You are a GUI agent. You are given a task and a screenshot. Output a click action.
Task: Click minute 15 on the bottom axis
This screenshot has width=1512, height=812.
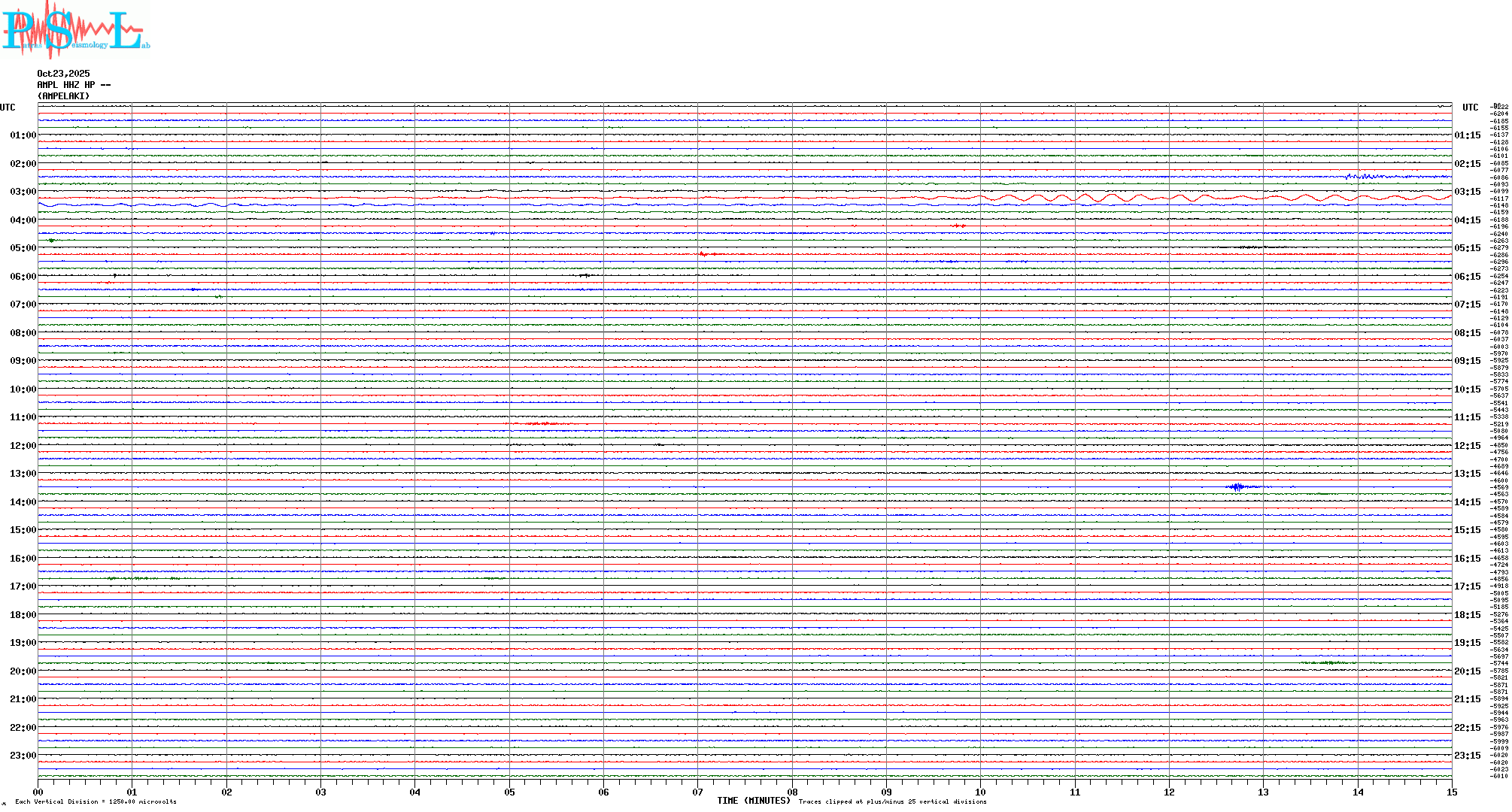1452,792
